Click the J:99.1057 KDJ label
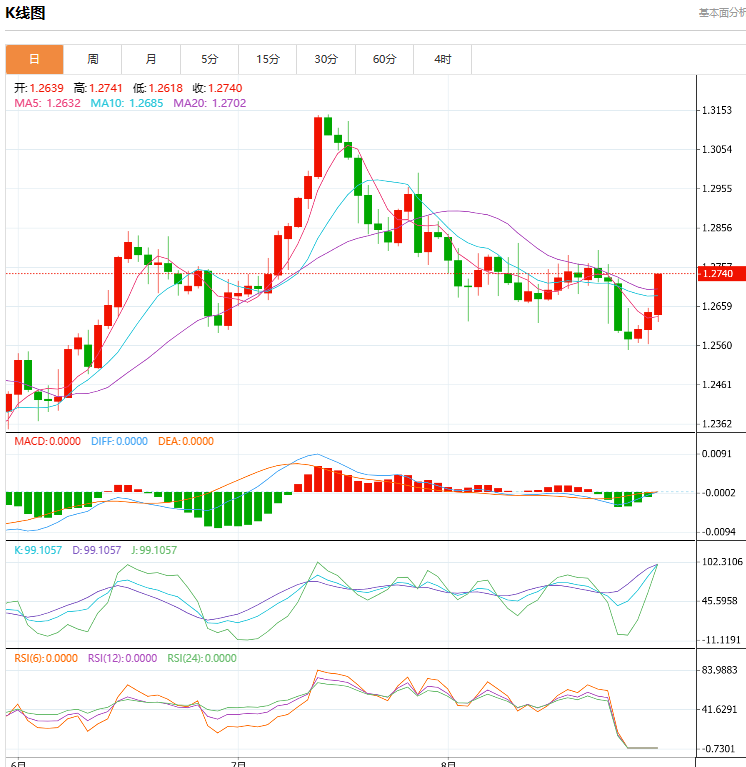This screenshot has height=767, width=746. pos(154,550)
